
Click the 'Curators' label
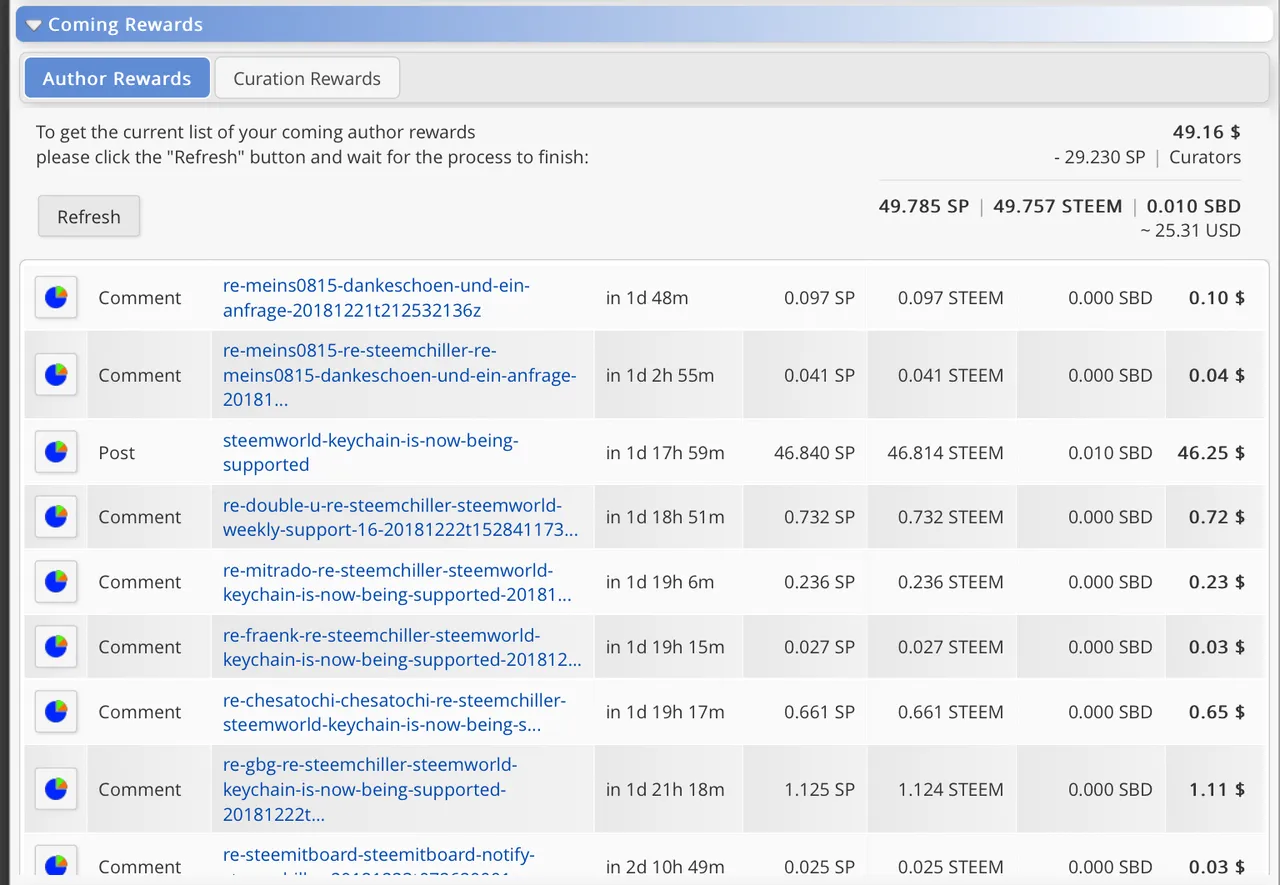(1205, 157)
